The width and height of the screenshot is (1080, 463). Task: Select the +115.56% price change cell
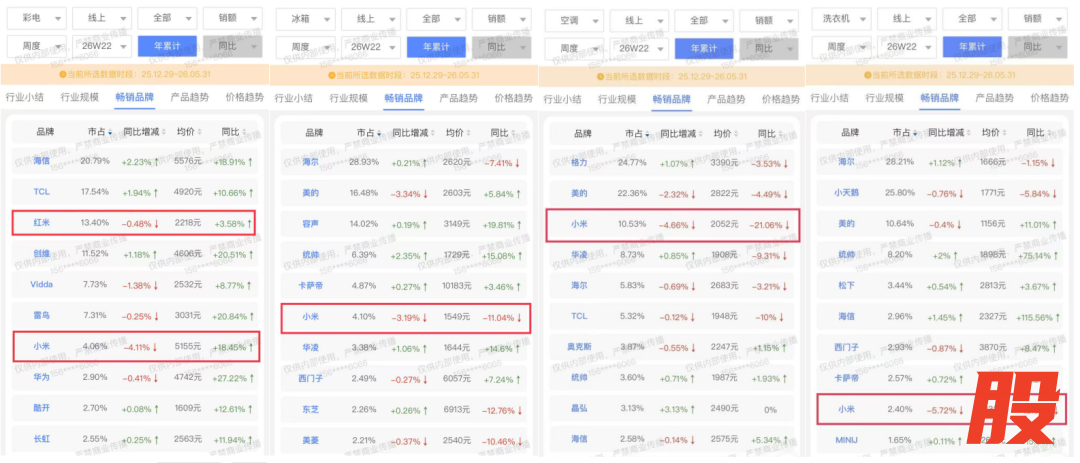[1039, 316]
